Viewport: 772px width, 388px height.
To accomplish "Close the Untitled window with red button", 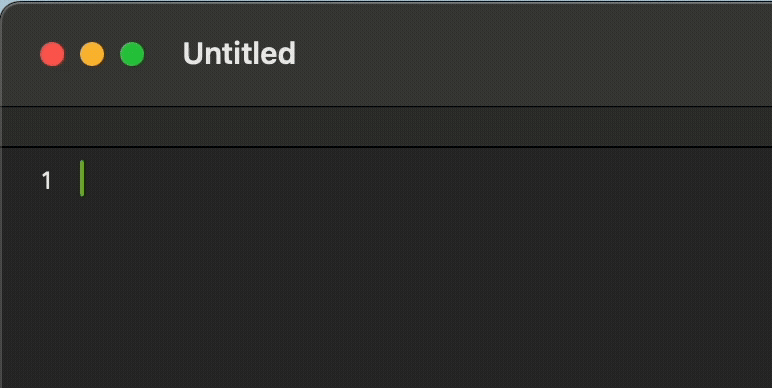I will [x=52, y=54].
